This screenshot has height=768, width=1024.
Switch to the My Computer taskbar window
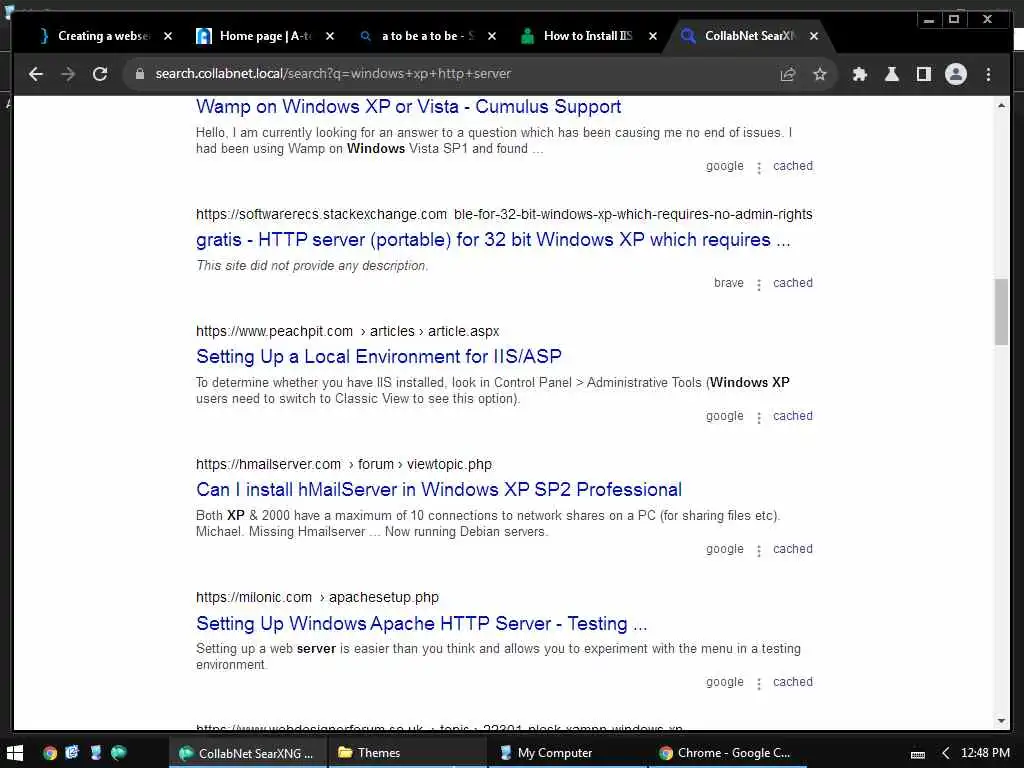(x=567, y=753)
